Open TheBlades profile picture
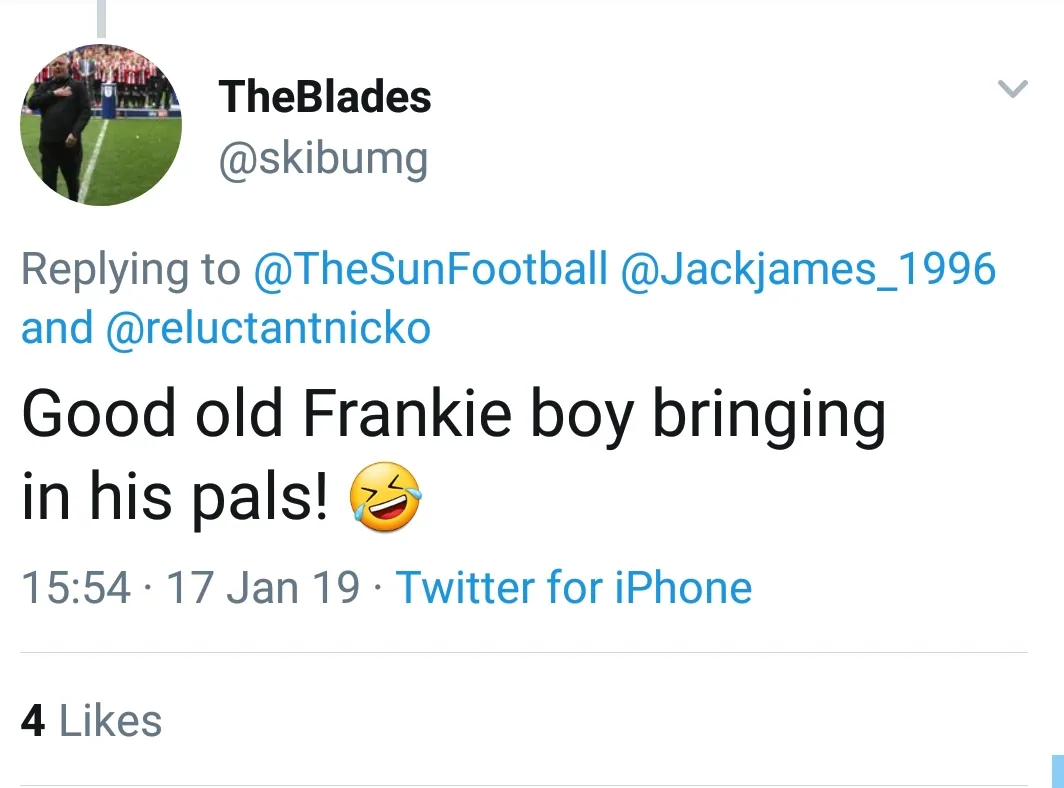 point(101,125)
